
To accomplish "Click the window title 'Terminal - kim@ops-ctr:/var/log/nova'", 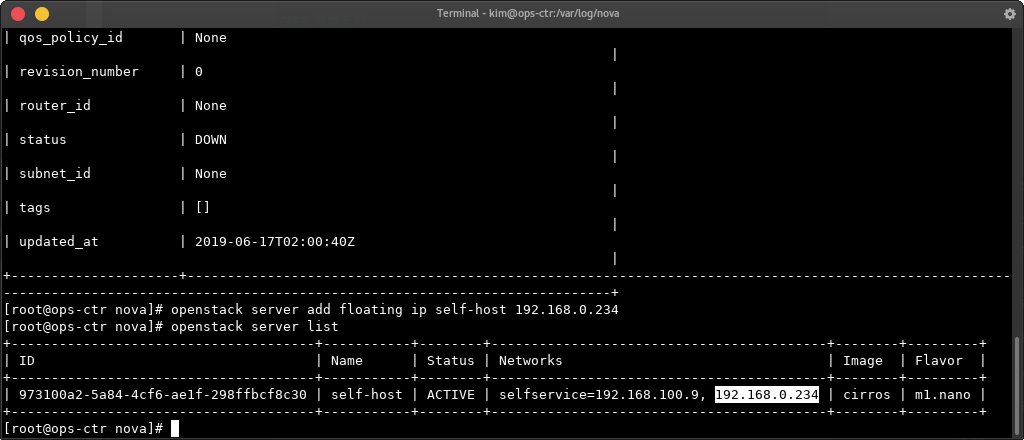I will tap(528, 14).
